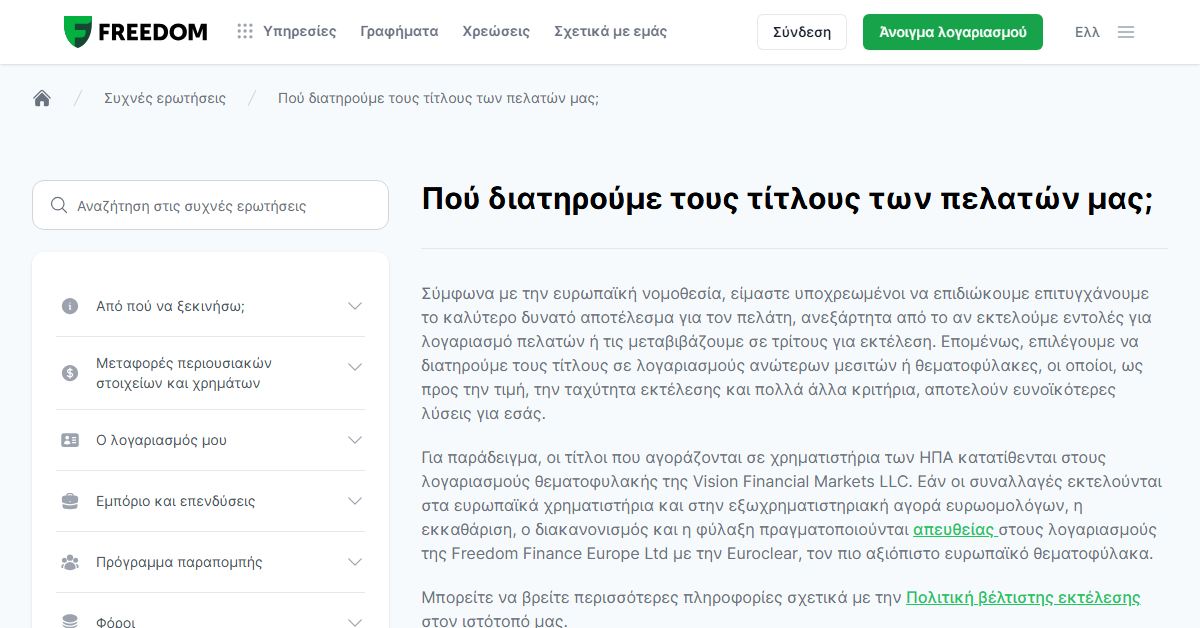Click the Freedom shield logo
1200x628 pixels.
(77, 32)
